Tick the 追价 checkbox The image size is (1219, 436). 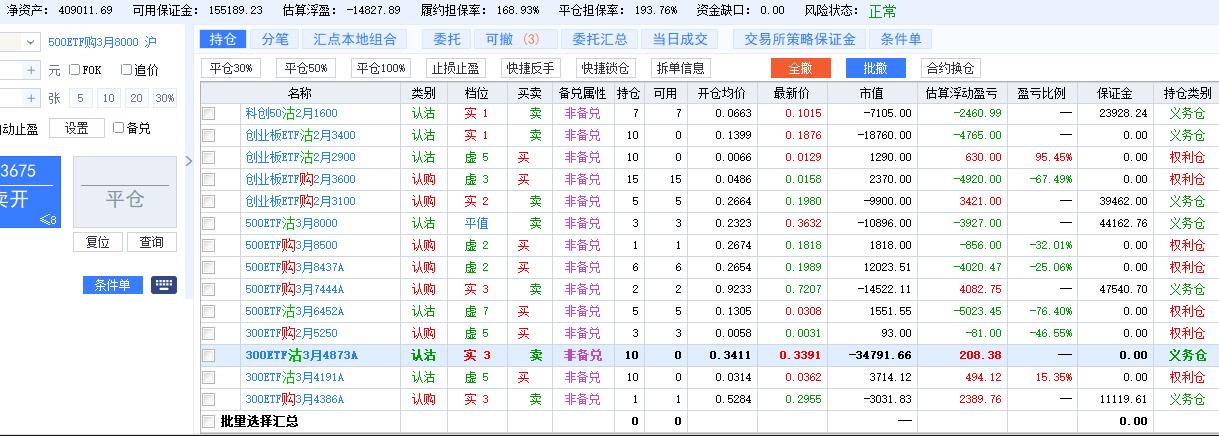tap(126, 70)
